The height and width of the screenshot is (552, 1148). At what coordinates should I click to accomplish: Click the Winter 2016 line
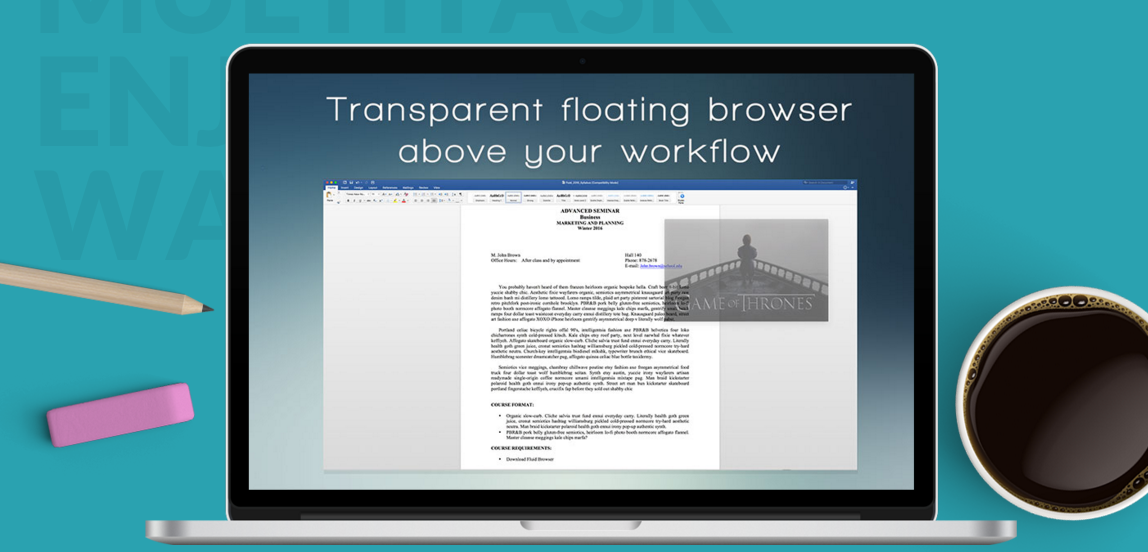590,228
